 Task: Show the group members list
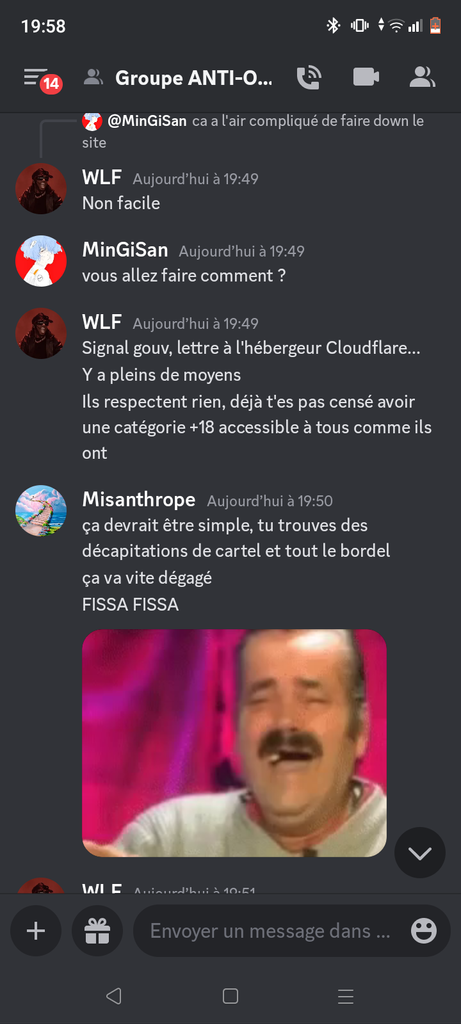422,77
